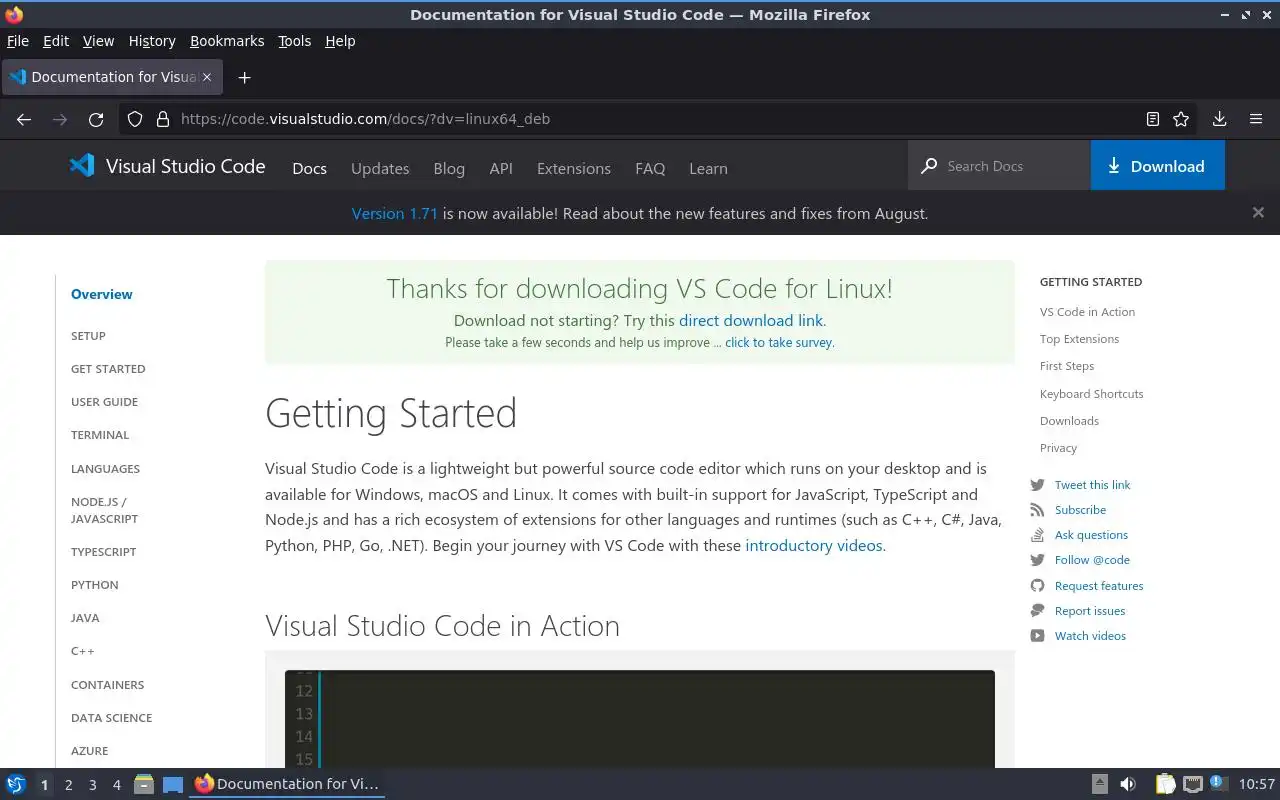Click the notification icon with blue badge in tray

[x=1217, y=783]
